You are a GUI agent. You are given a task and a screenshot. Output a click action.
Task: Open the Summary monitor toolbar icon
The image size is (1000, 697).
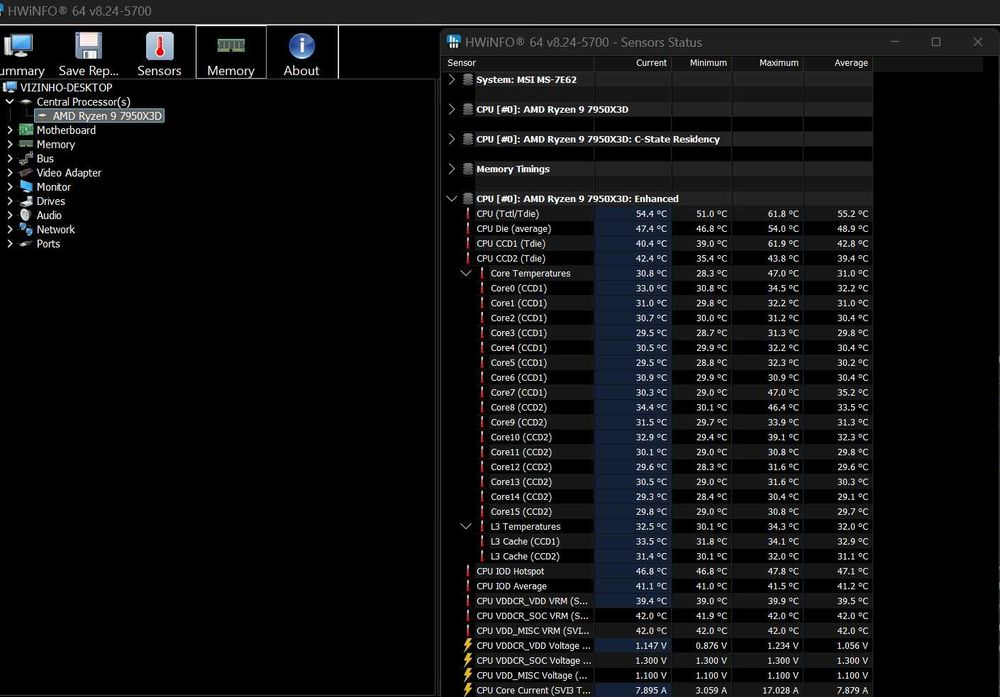point(22,54)
